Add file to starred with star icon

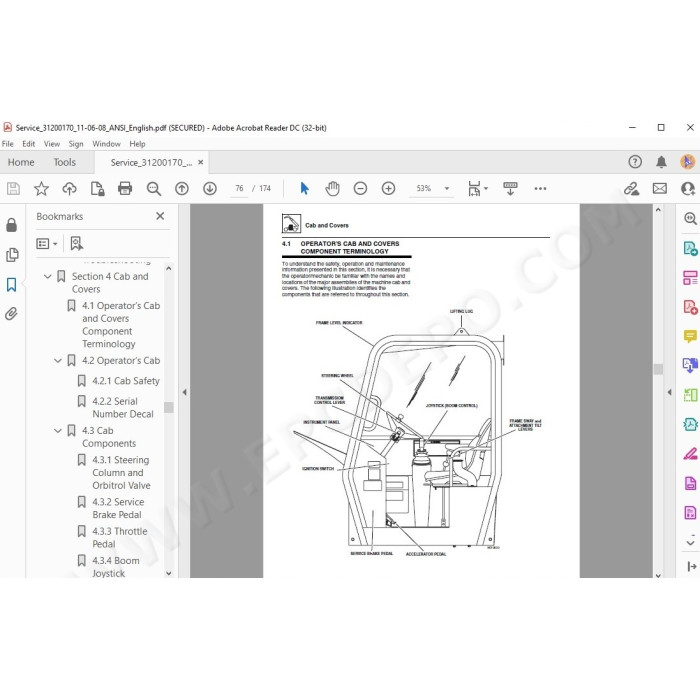point(42,188)
